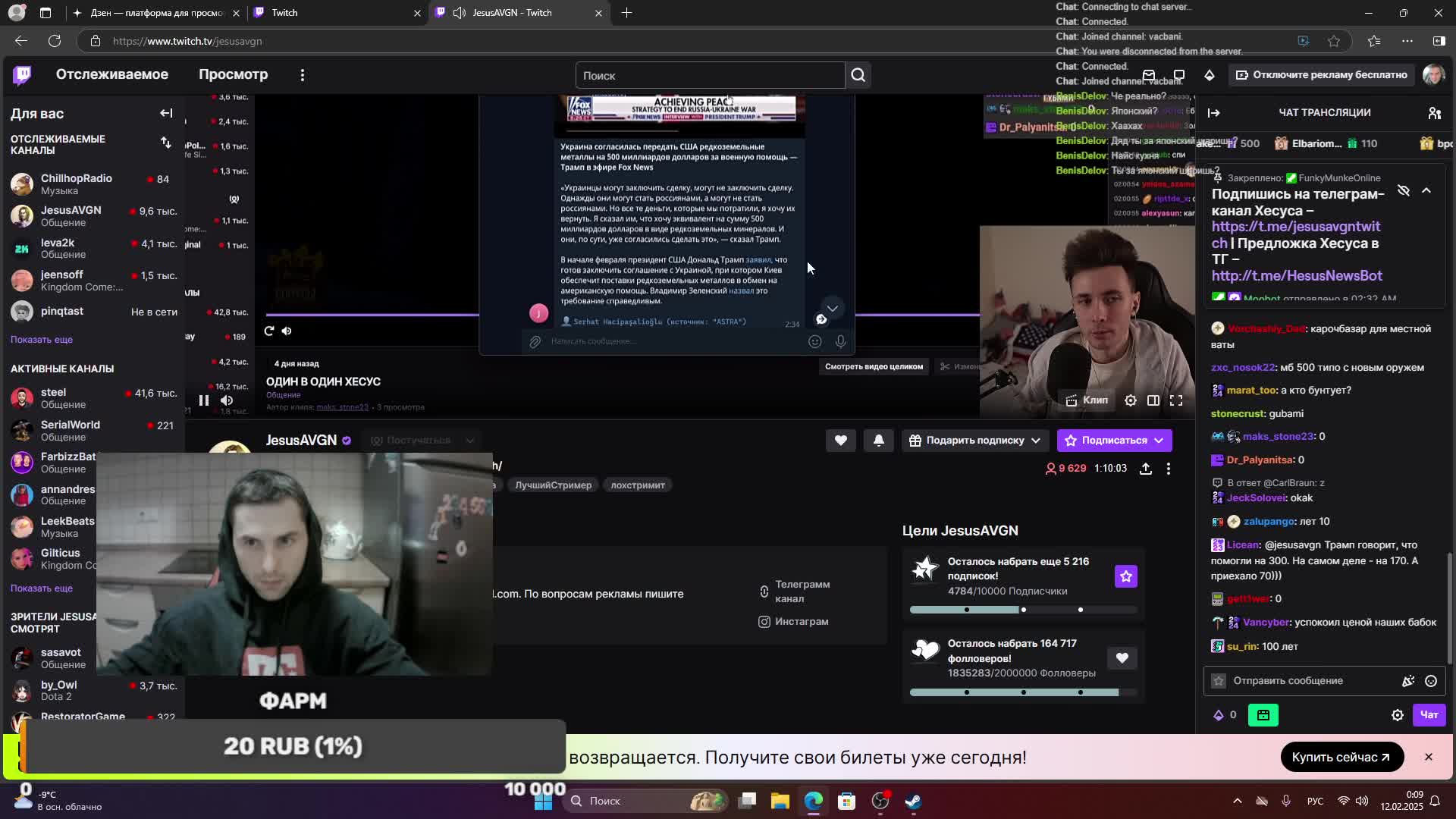Open the Подписаться dropdown

[x=1115, y=441]
